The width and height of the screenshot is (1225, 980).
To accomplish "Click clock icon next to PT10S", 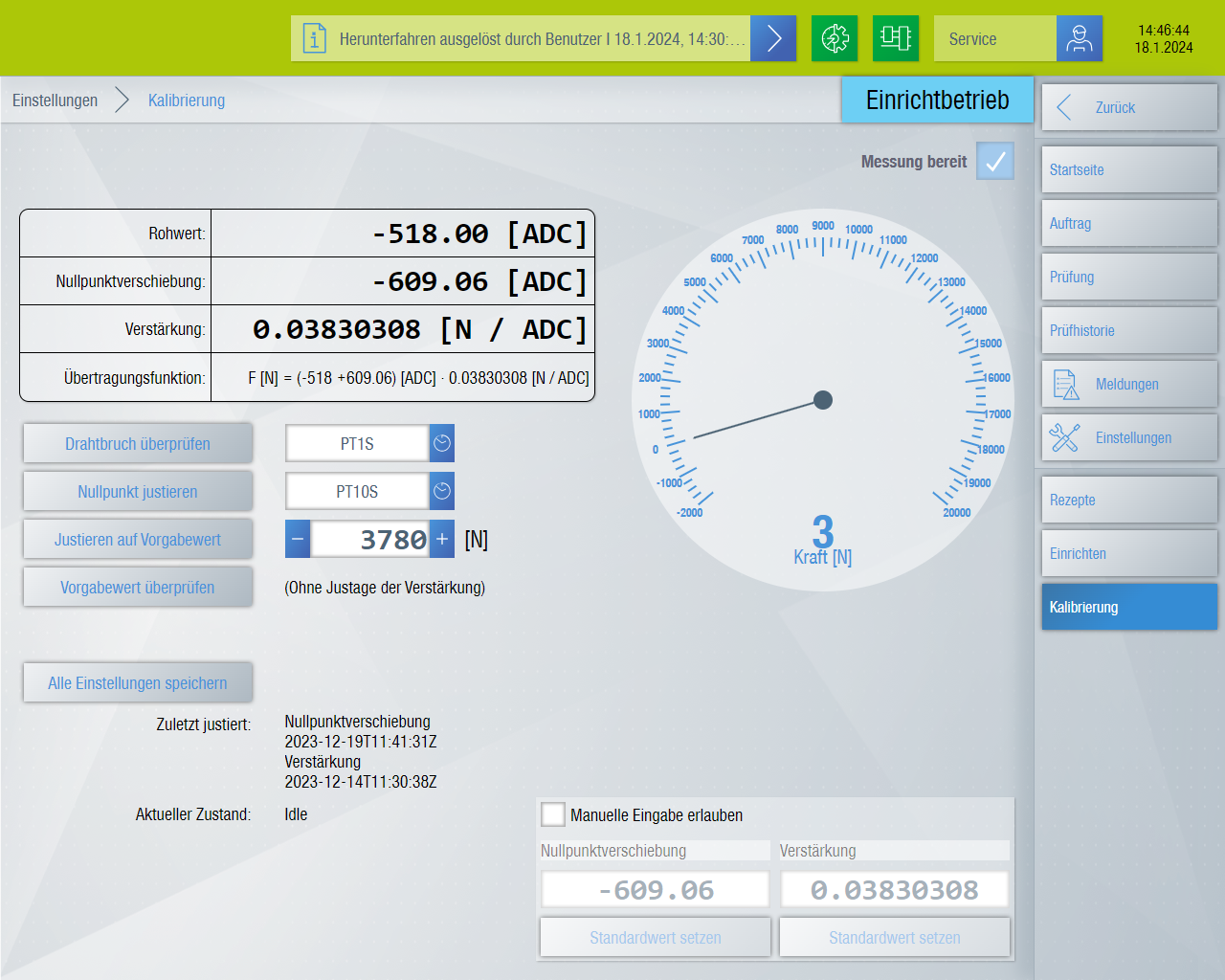I will tap(442, 491).
